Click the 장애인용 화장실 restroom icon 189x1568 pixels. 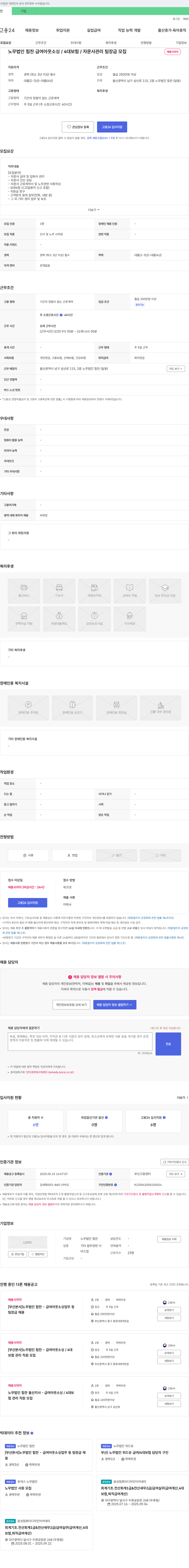coord(117,708)
